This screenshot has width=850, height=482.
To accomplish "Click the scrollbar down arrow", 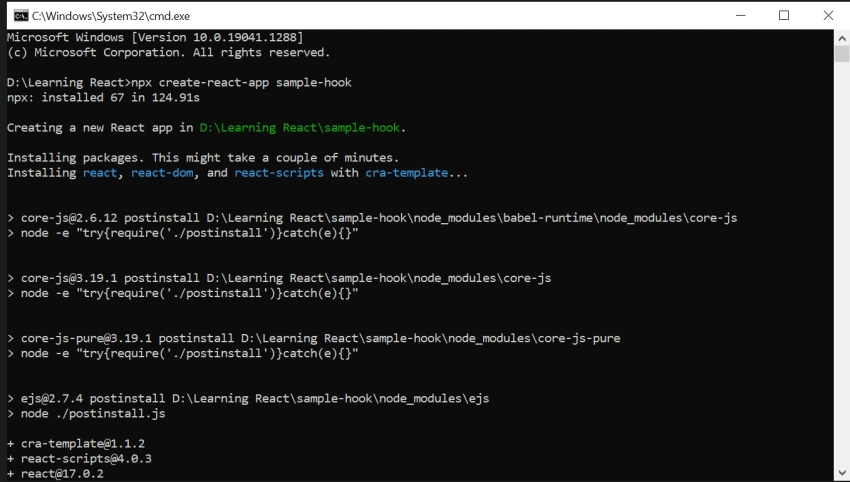I will coord(842,472).
